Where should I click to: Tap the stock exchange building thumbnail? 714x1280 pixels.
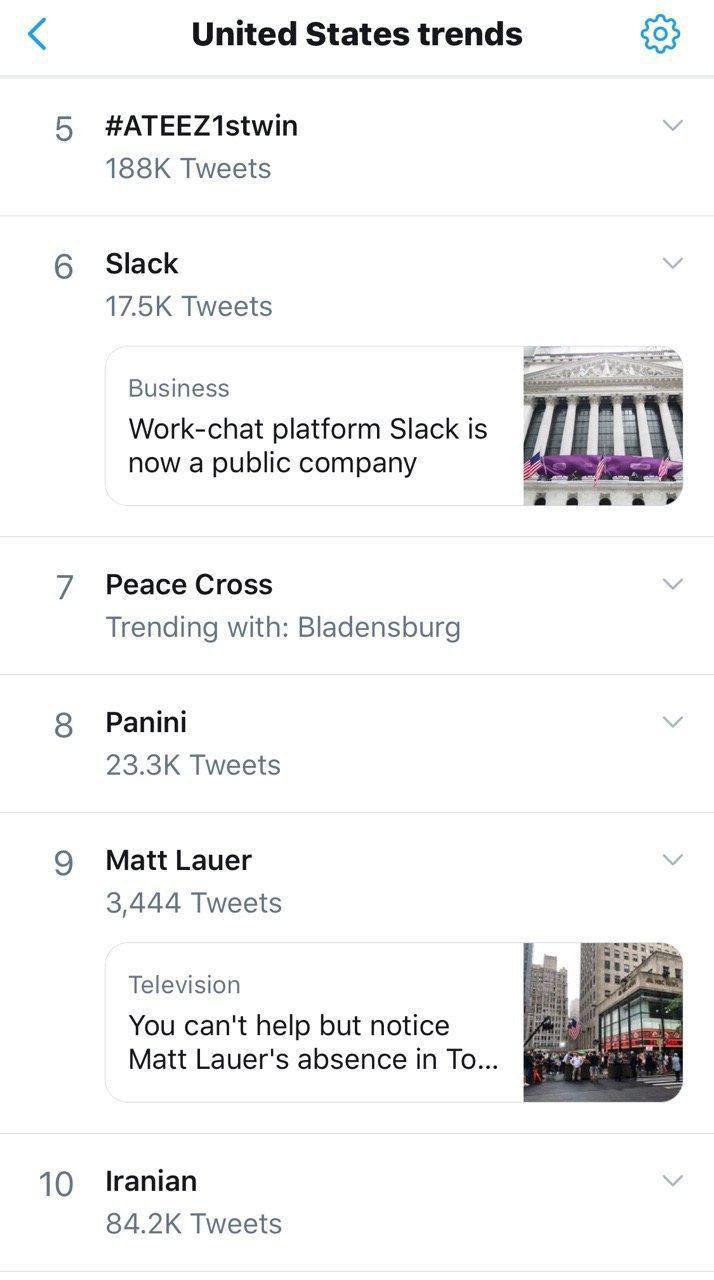[x=603, y=426]
